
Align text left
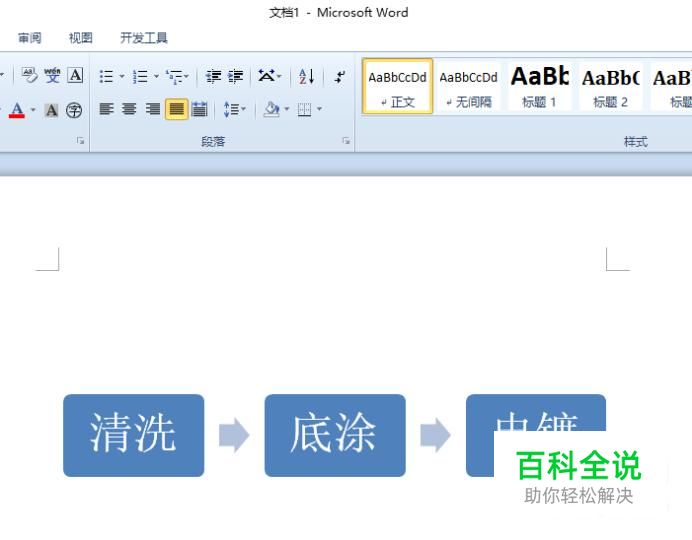106,109
